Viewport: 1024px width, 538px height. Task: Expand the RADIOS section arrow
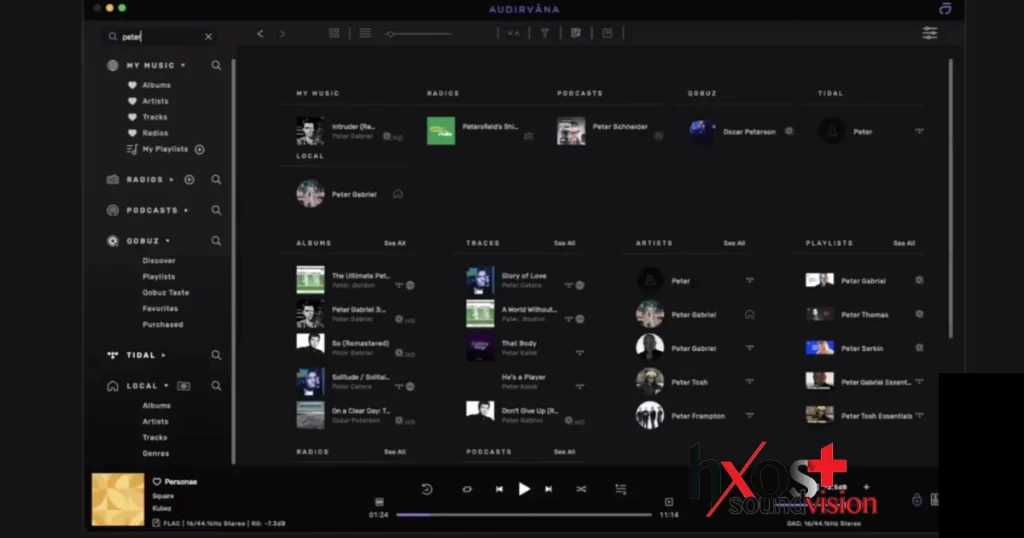pos(172,180)
